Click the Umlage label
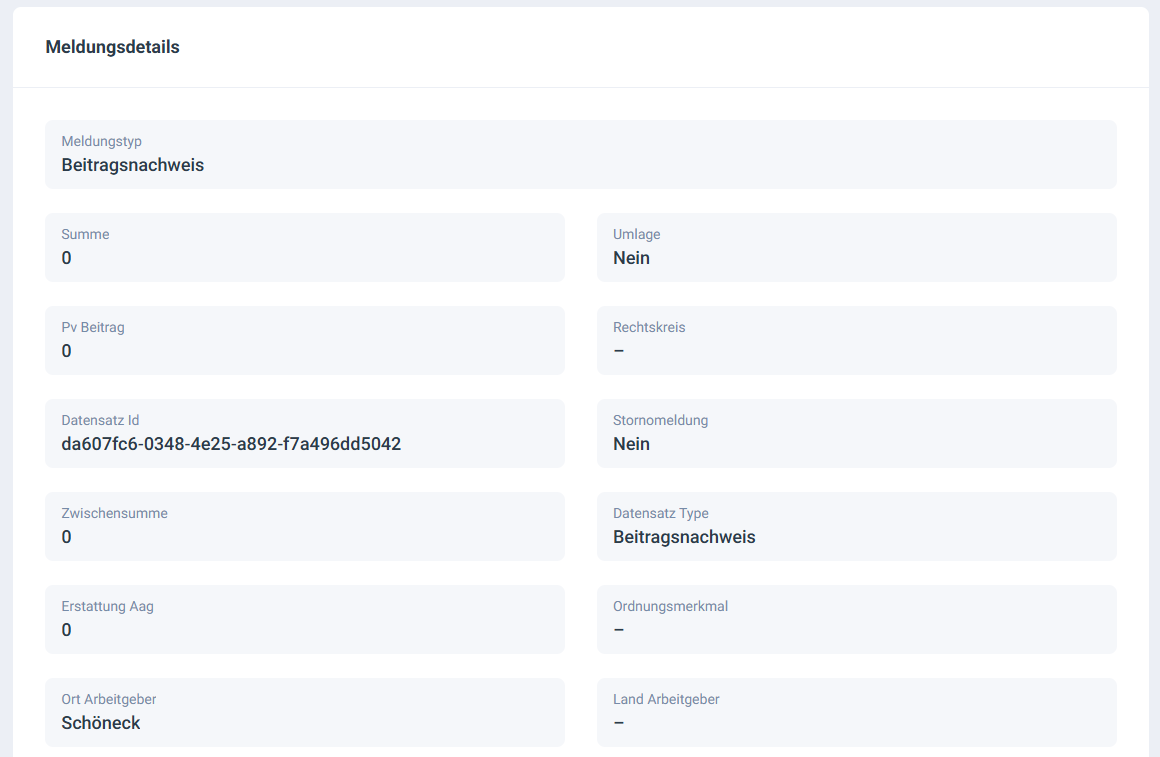Screen dimensions: 1160x757 click(x=636, y=235)
